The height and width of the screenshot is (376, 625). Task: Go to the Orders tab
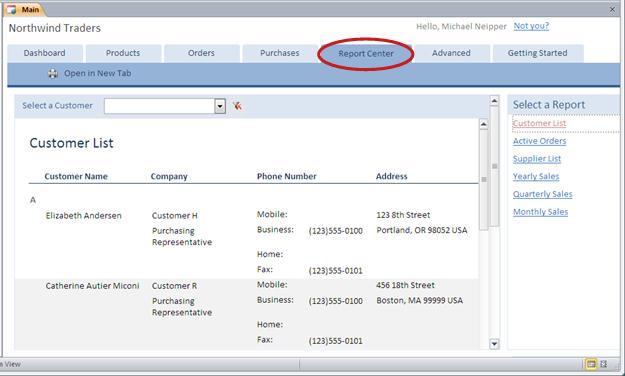pos(201,53)
